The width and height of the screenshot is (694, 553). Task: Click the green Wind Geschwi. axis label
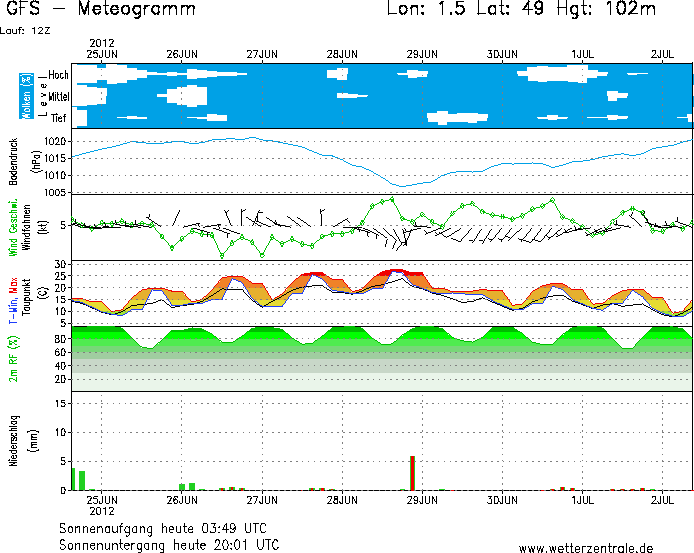click(x=14, y=228)
